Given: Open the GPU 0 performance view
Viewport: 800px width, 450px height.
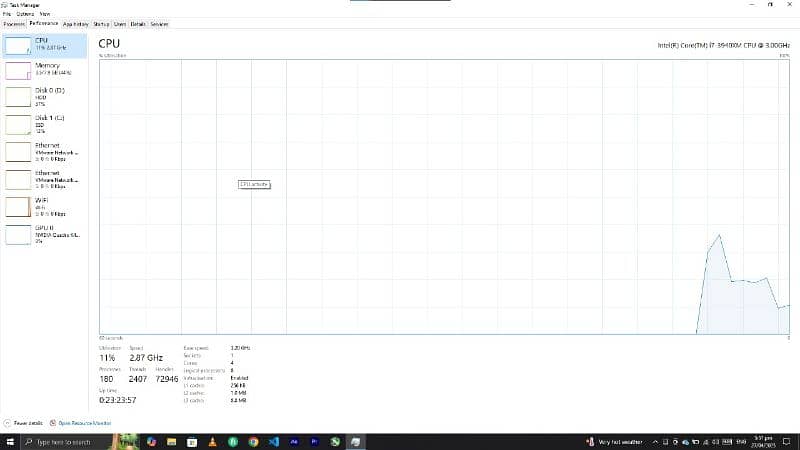Looking at the screenshot, I should coord(45,235).
